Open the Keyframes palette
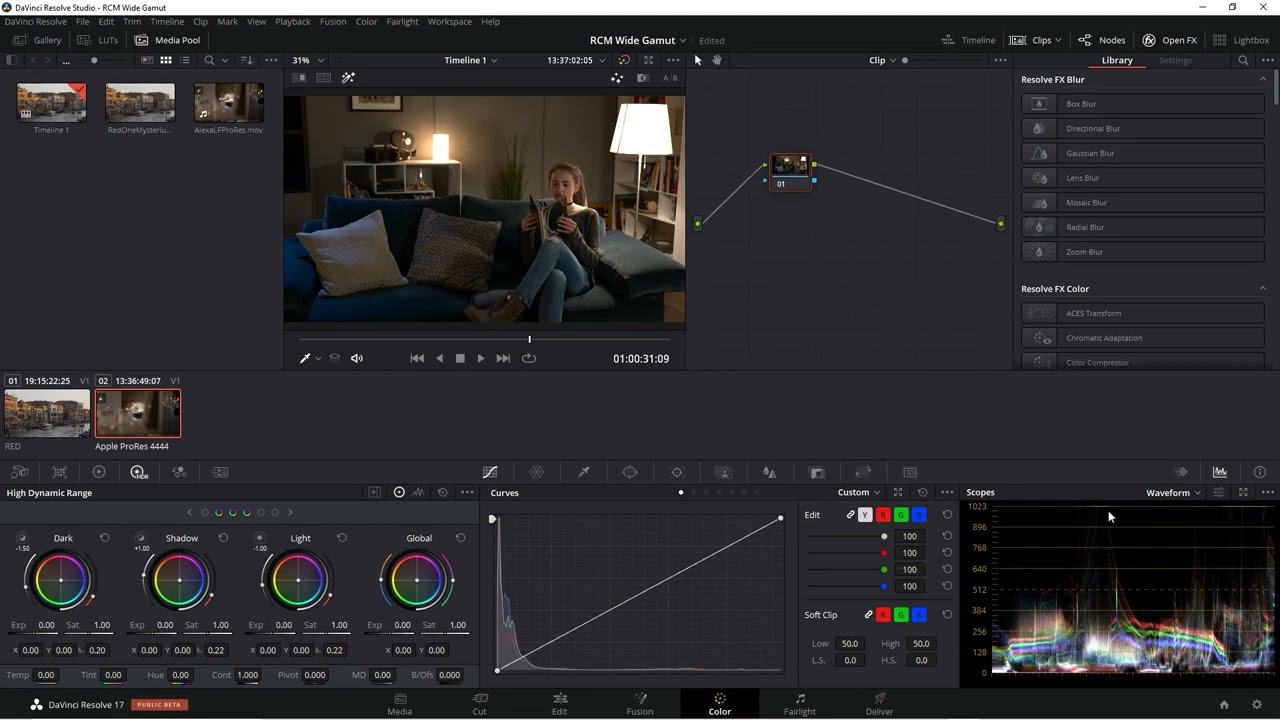This screenshot has width=1280, height=720. pos(1181,472)
